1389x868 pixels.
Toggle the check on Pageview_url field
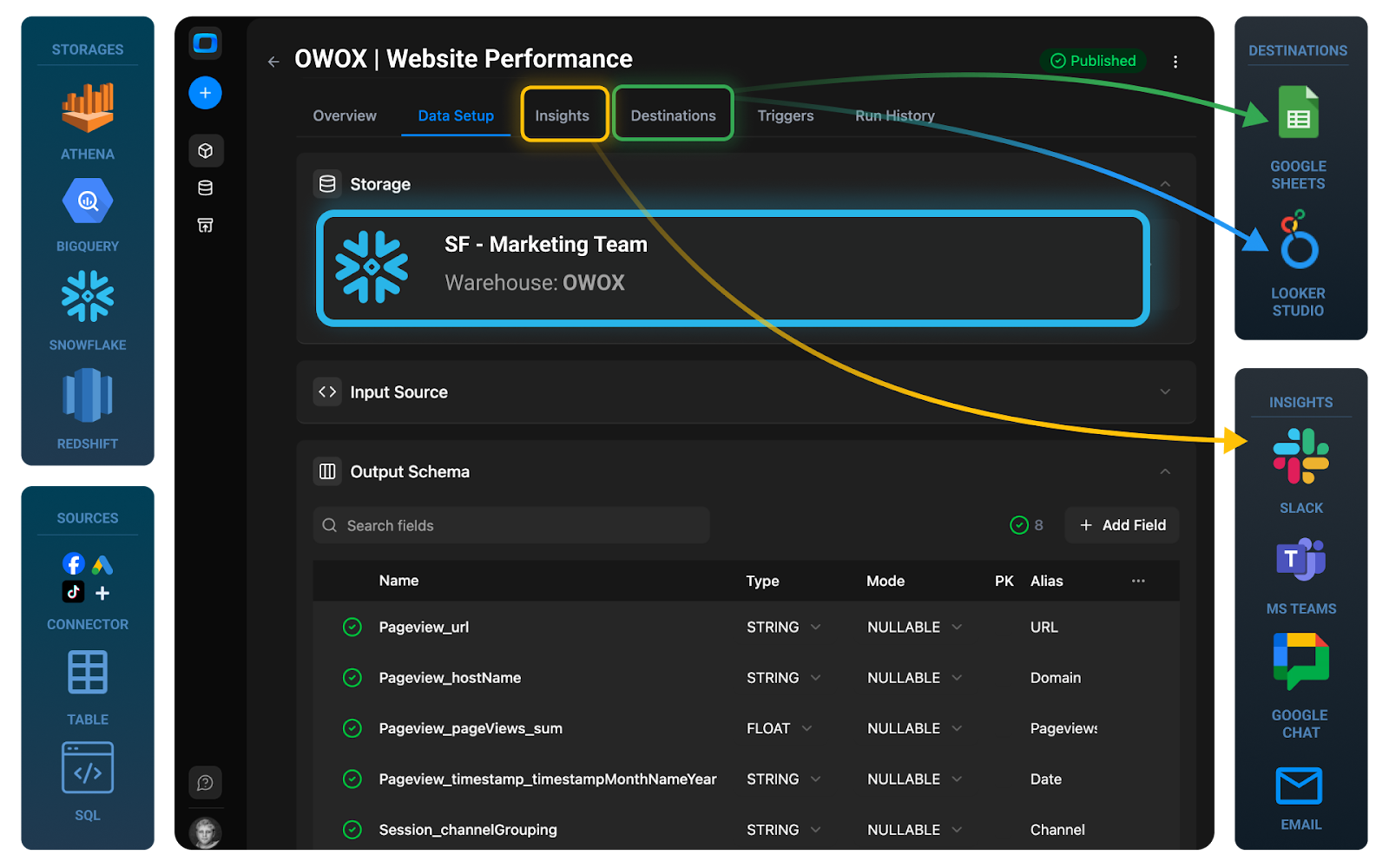pos(352,626)
